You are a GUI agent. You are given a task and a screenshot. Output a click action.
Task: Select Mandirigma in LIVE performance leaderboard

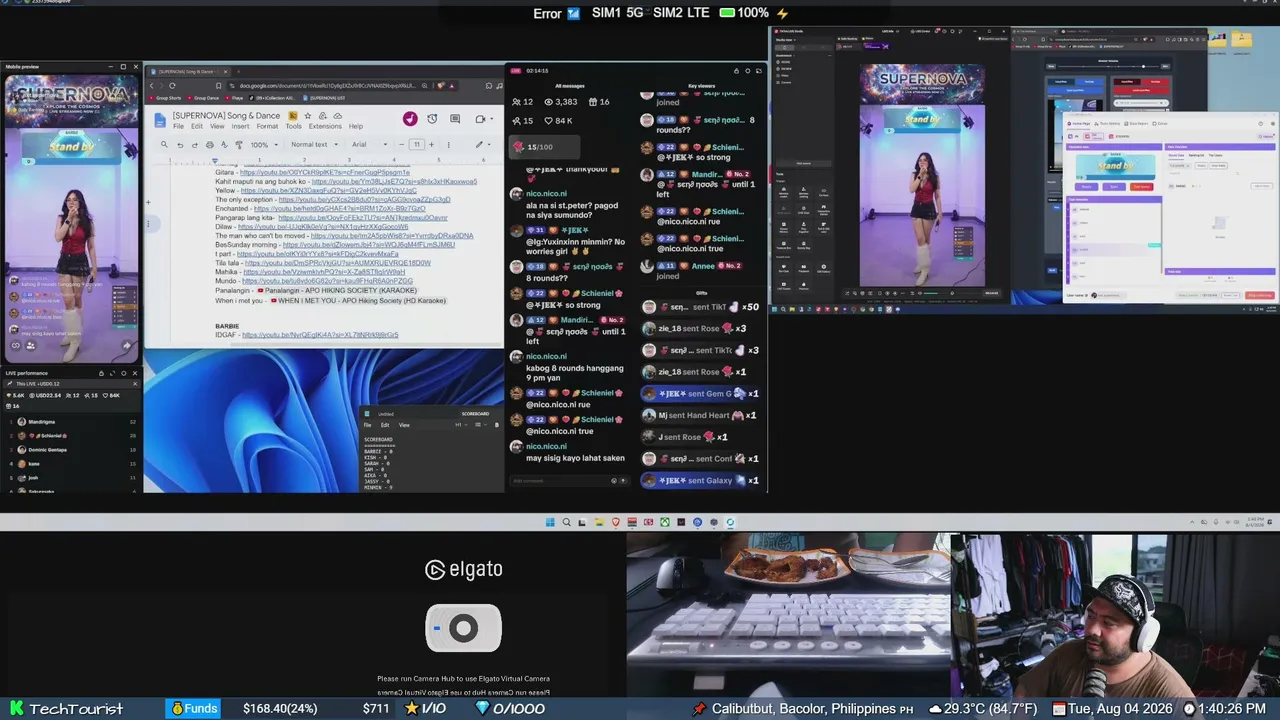70,422
